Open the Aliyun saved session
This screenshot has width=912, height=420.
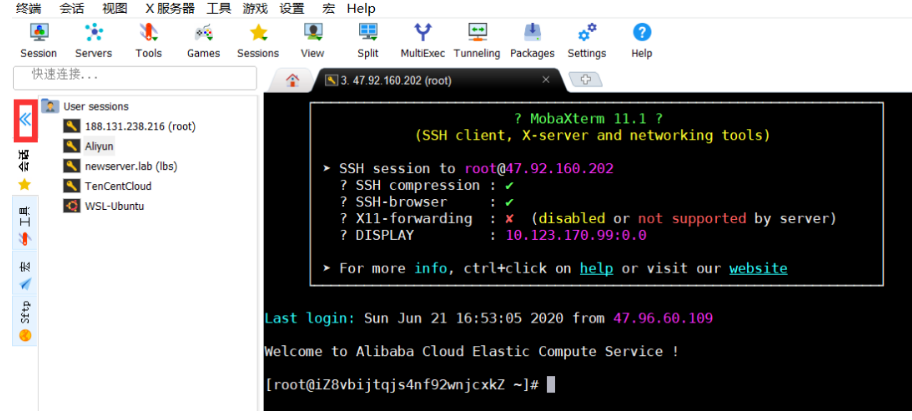[x=99, y=146]
